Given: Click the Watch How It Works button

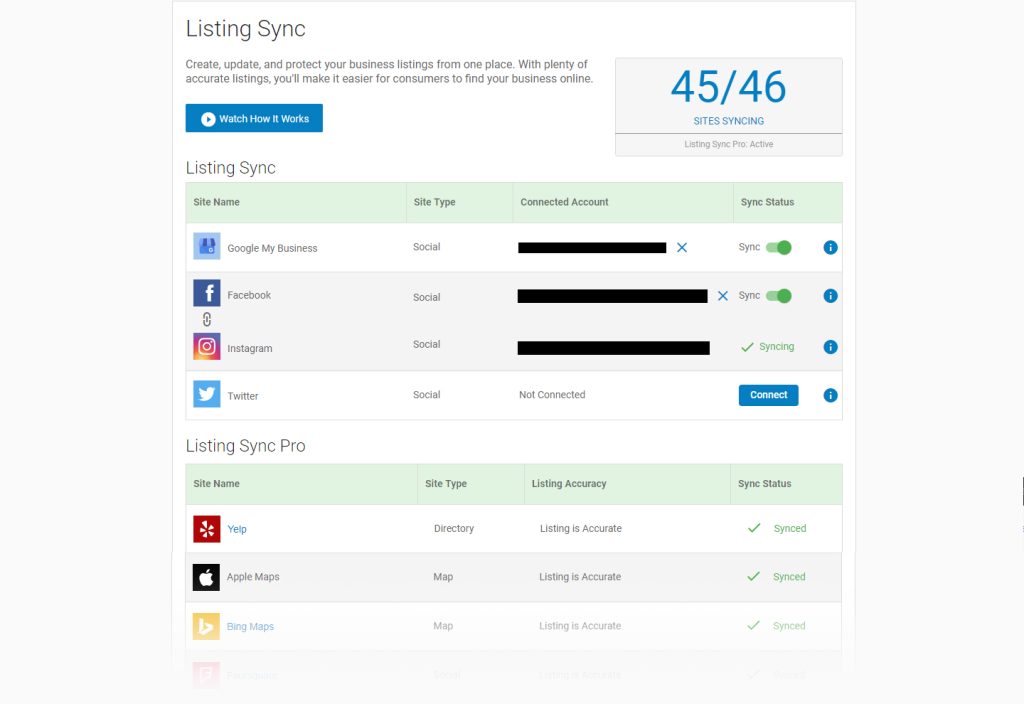Looking at the screenshot, I should (254, 118).
